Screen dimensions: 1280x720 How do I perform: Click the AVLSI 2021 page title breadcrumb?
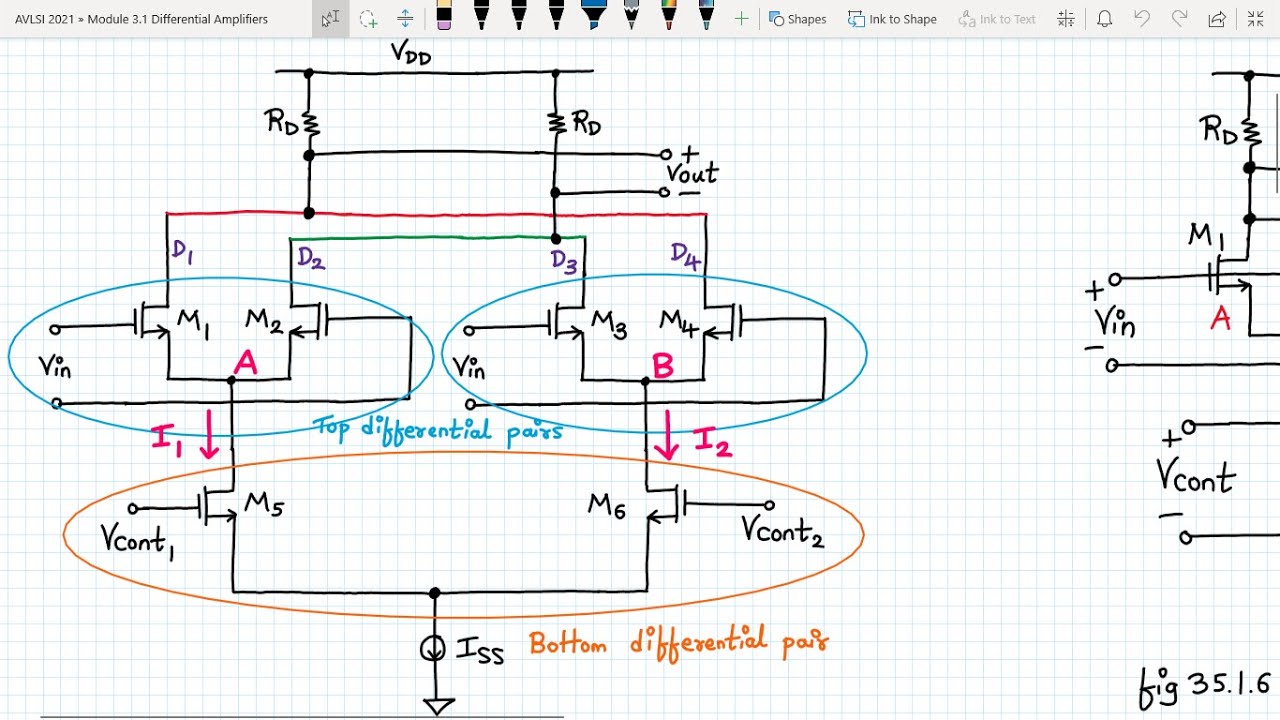pos(141,19)
